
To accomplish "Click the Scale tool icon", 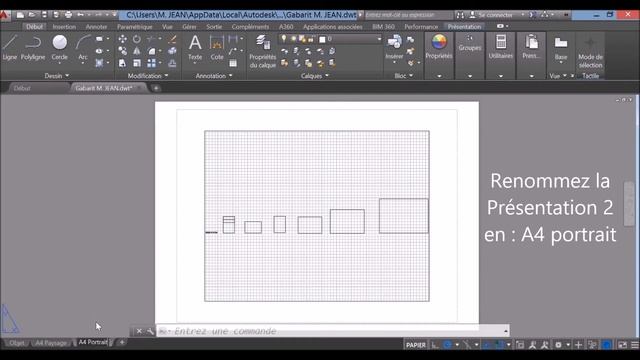I will 137,63.
